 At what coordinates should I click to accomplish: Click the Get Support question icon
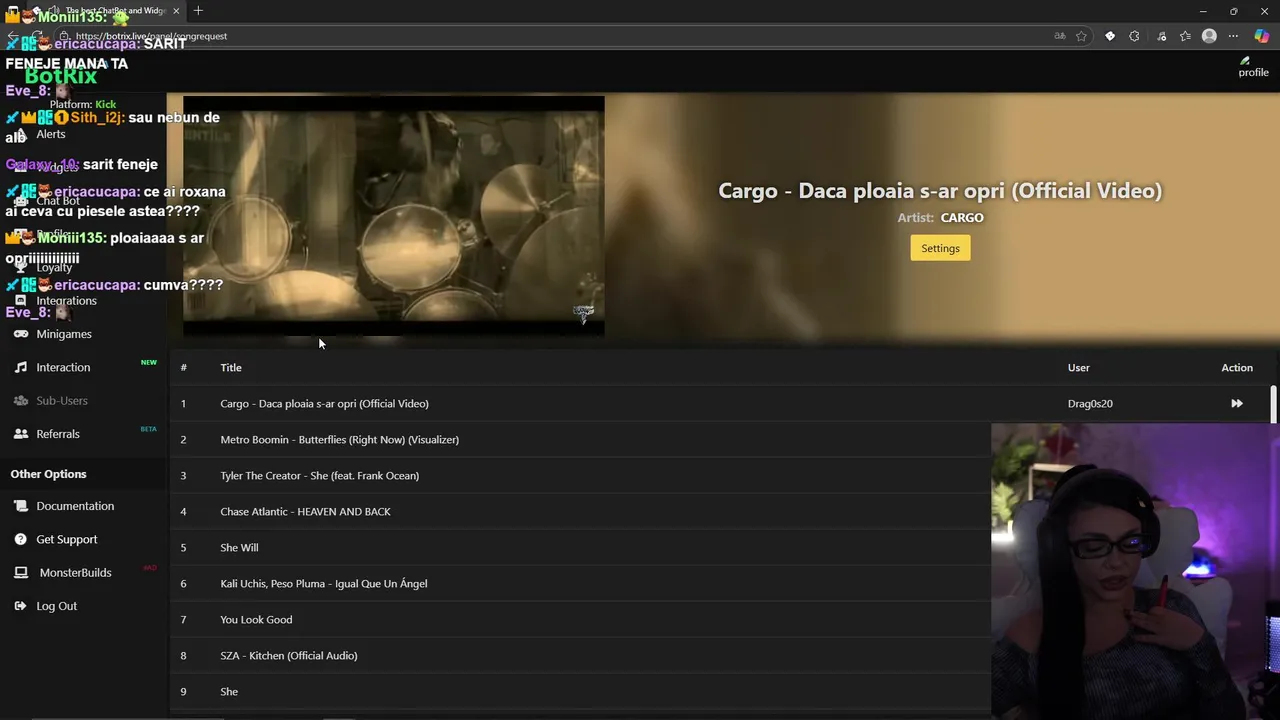click(x=21, y=539)
